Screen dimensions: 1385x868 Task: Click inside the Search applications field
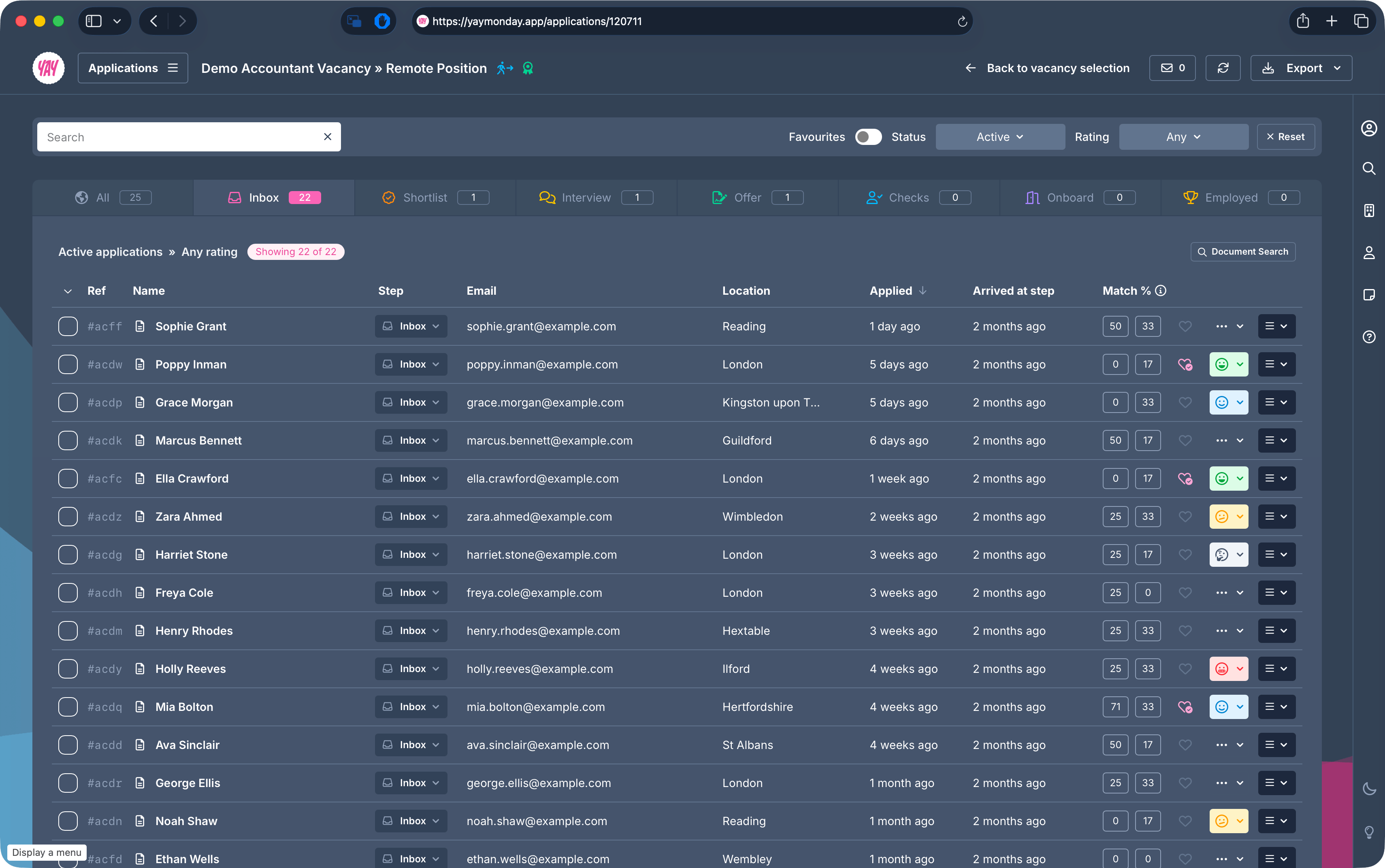click(172, 136)
